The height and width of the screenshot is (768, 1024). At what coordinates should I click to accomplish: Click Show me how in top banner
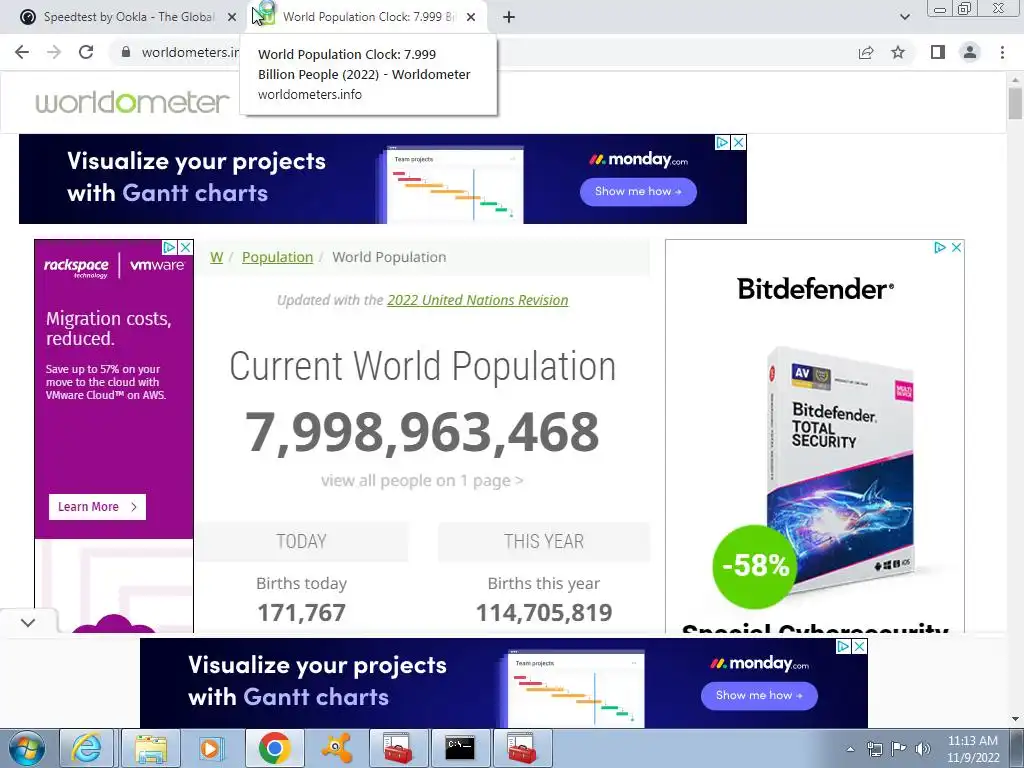(638, 191)
